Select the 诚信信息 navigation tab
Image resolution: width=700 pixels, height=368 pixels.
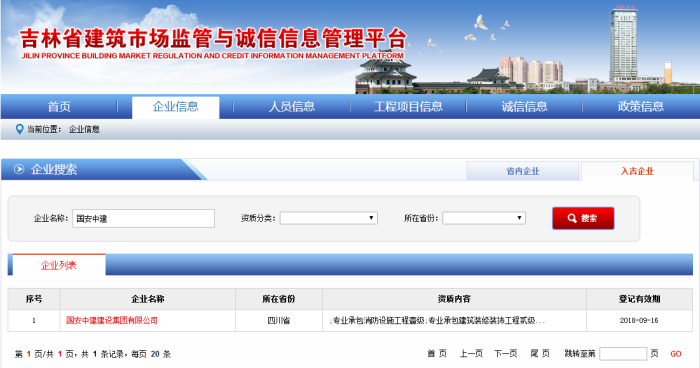coord(524,106)
